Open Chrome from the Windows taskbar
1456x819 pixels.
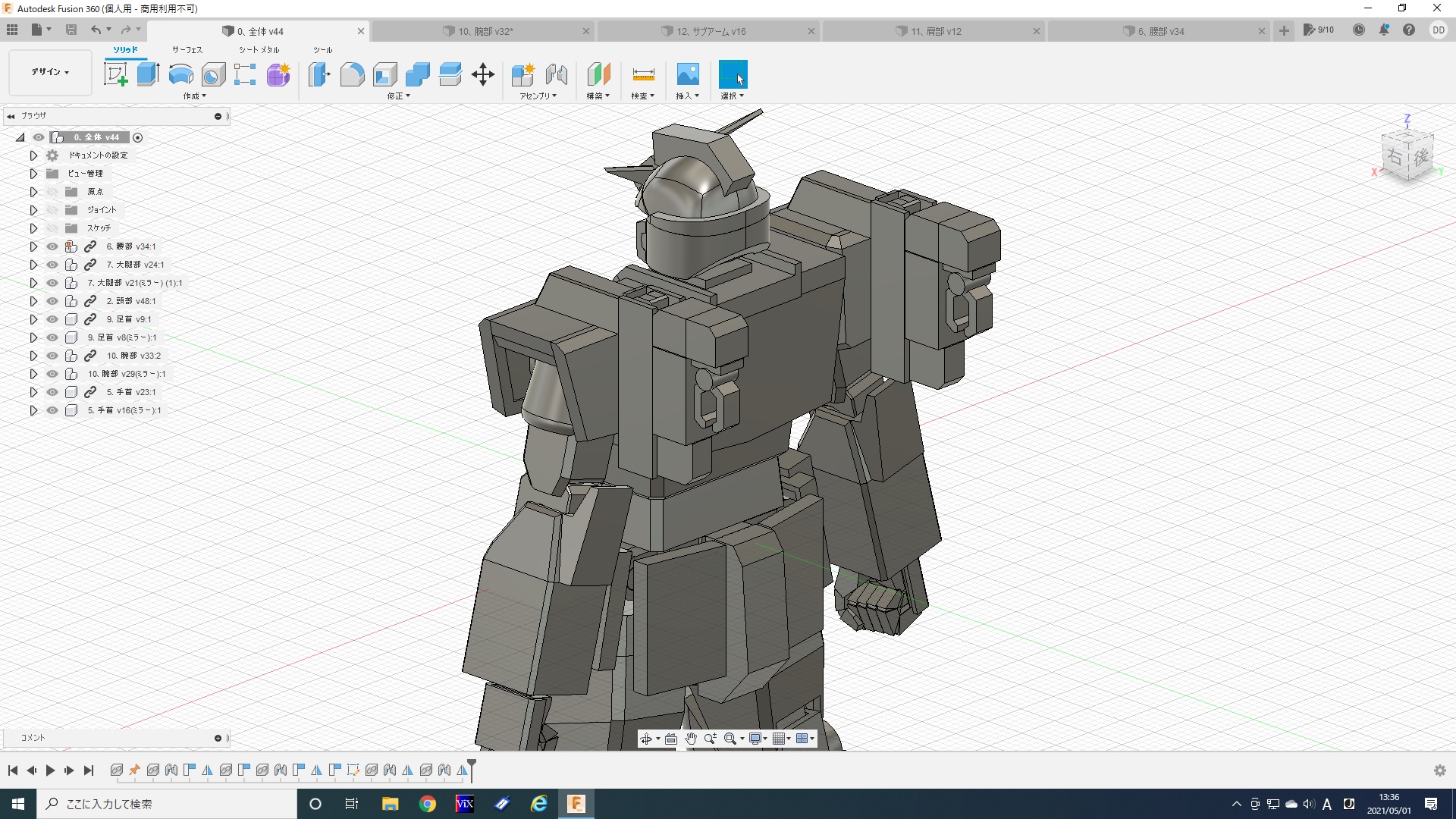(x=428, y=804)
